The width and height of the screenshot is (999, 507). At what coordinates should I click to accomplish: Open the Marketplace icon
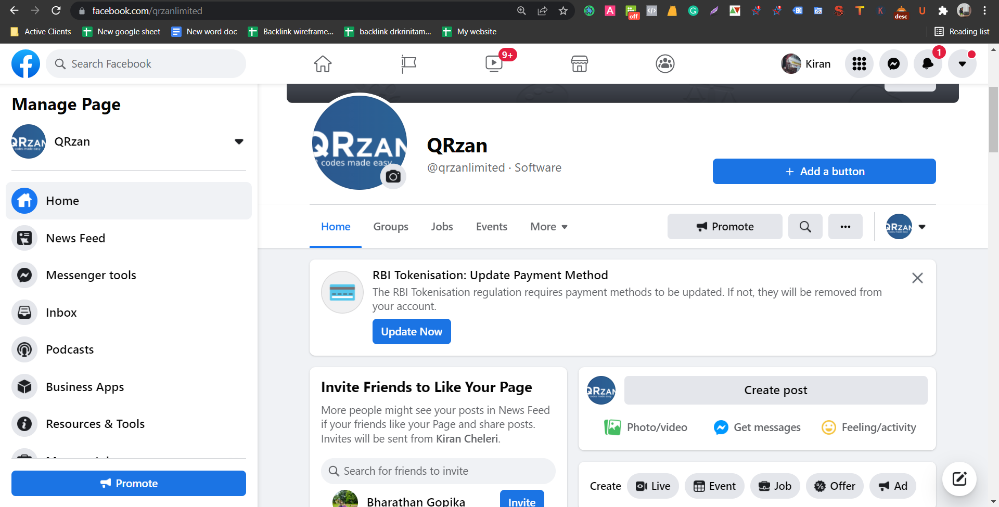pyautogui.click(x=579, y=64)
